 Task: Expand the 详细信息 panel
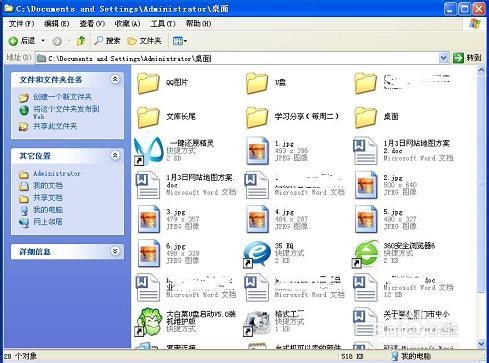pos(115,251)
